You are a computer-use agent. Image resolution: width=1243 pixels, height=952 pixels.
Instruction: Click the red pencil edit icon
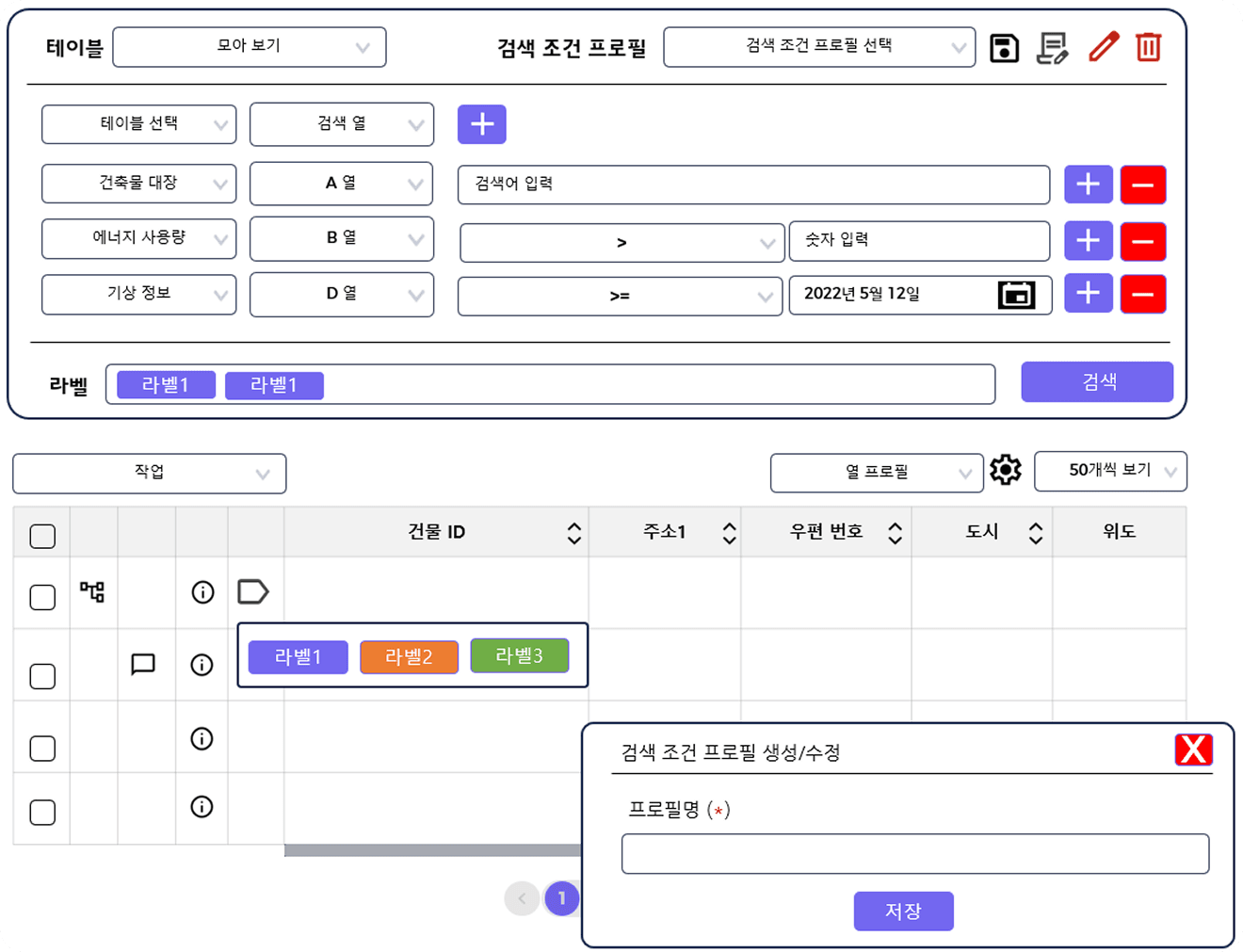point(1104,47)
